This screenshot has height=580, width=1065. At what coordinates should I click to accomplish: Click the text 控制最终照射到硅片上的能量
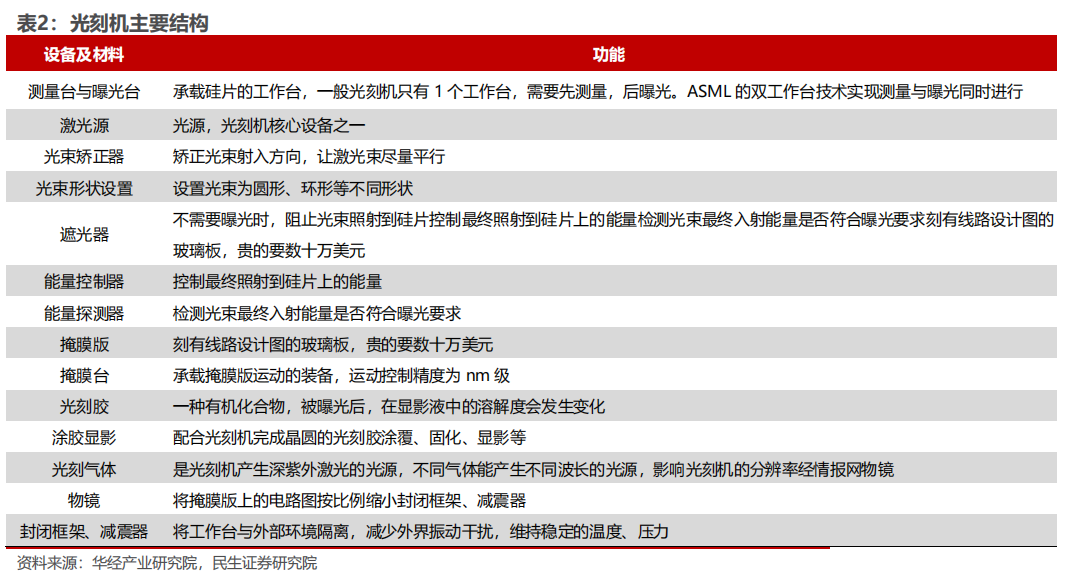pyautogui.click(x=277, y=282)
